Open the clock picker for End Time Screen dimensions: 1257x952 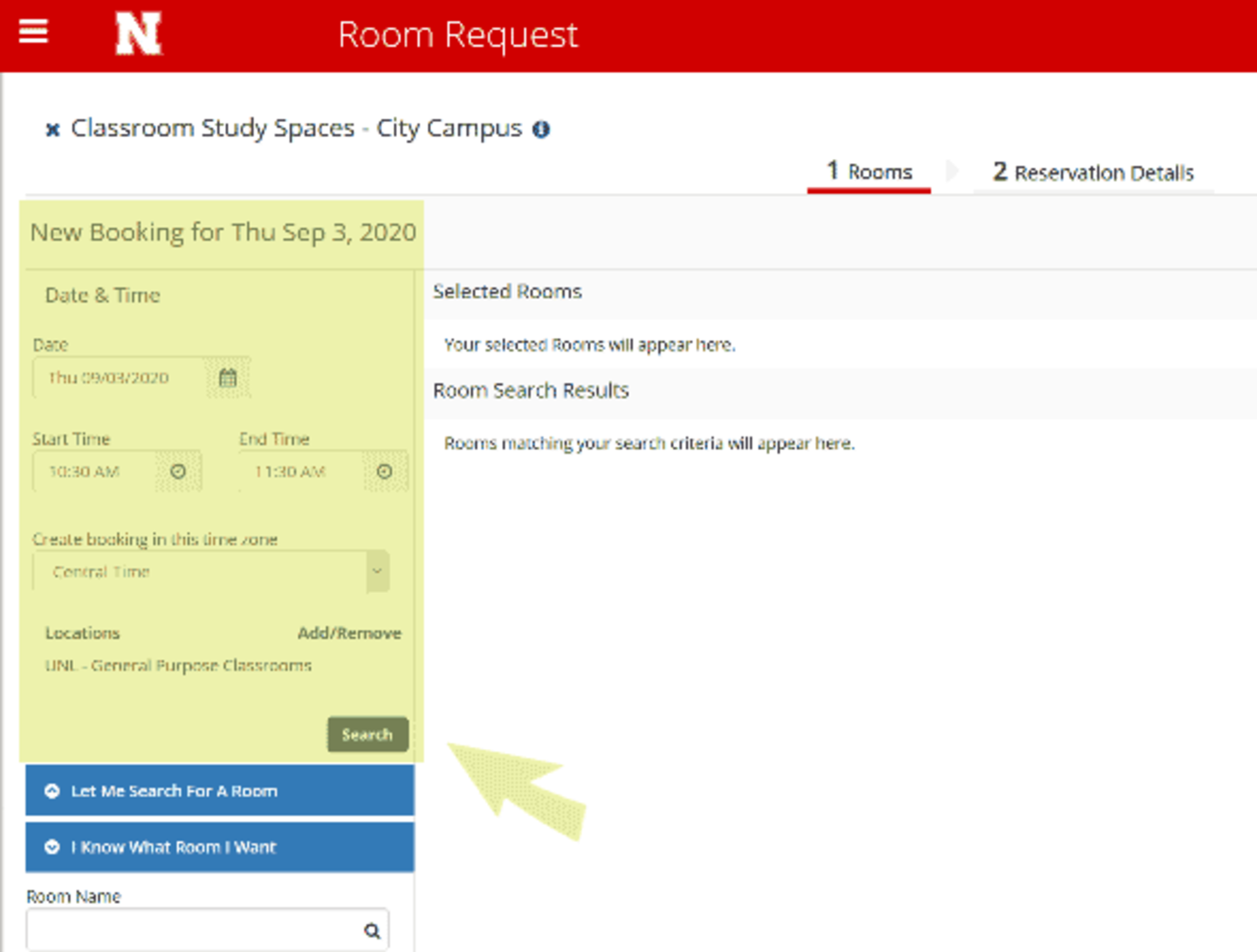pyautogui.click(x=385, y=471)
